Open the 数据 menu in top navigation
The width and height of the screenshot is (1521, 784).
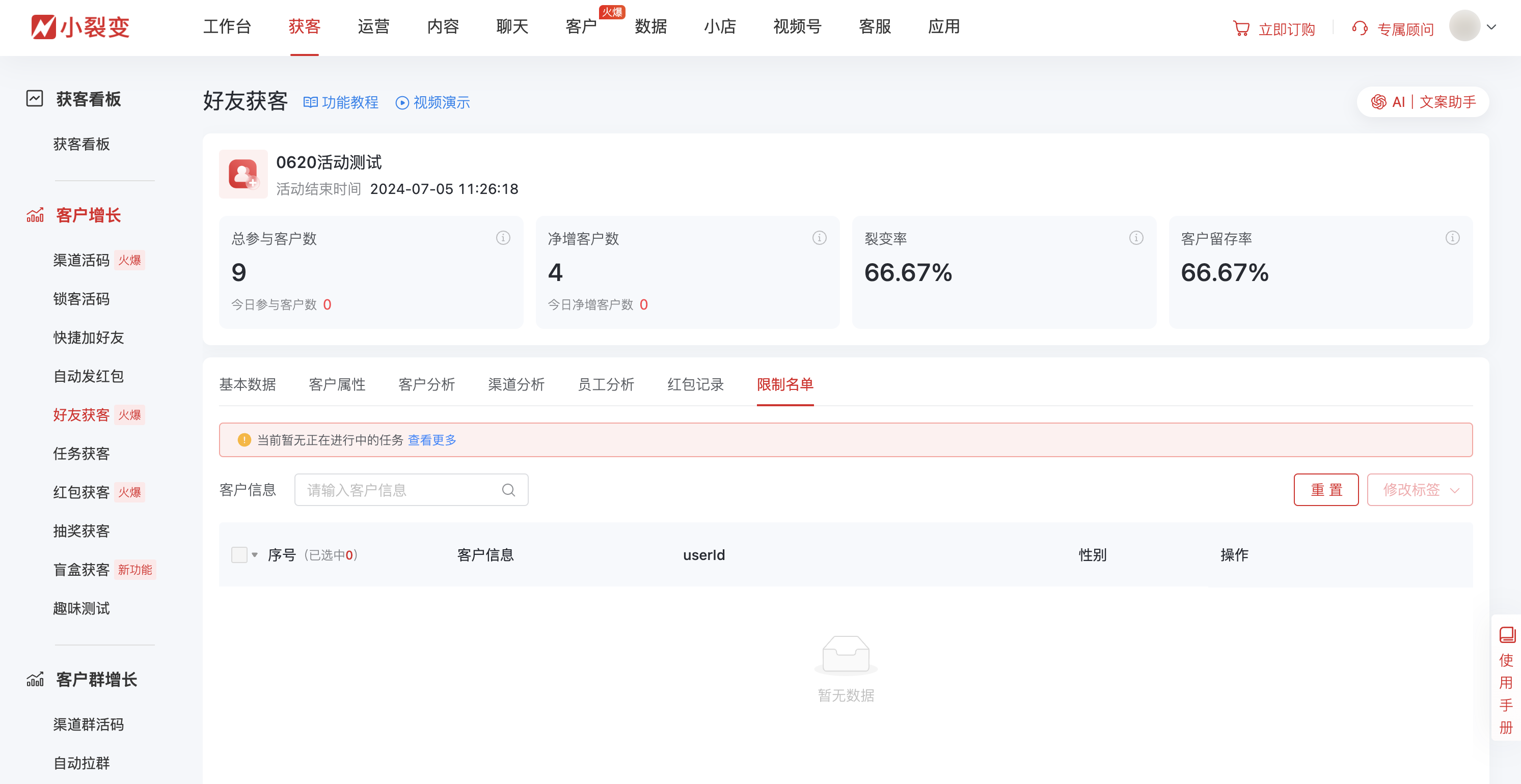coord(649,27)
